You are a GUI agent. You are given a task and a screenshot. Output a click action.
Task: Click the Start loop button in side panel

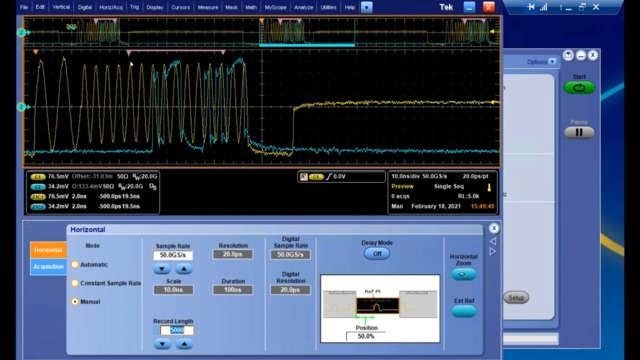point(579,88)
